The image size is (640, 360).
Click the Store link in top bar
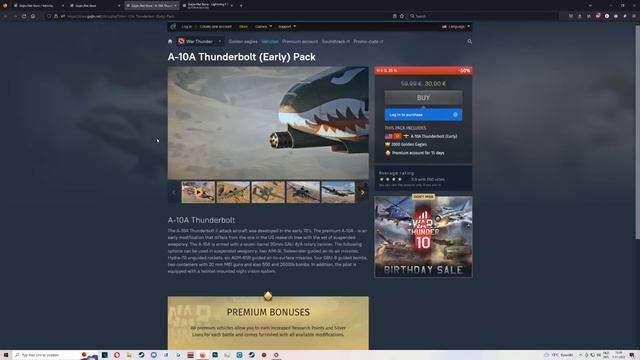[243, 27]
